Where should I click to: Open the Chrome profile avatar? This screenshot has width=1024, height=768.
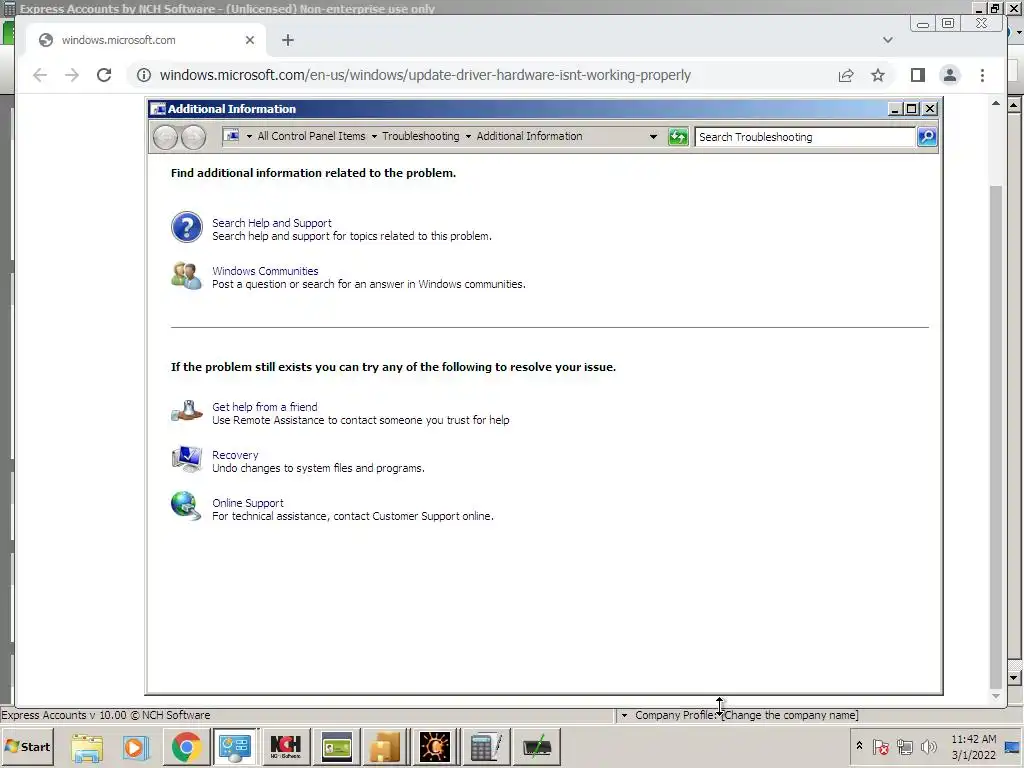point(950,75)
